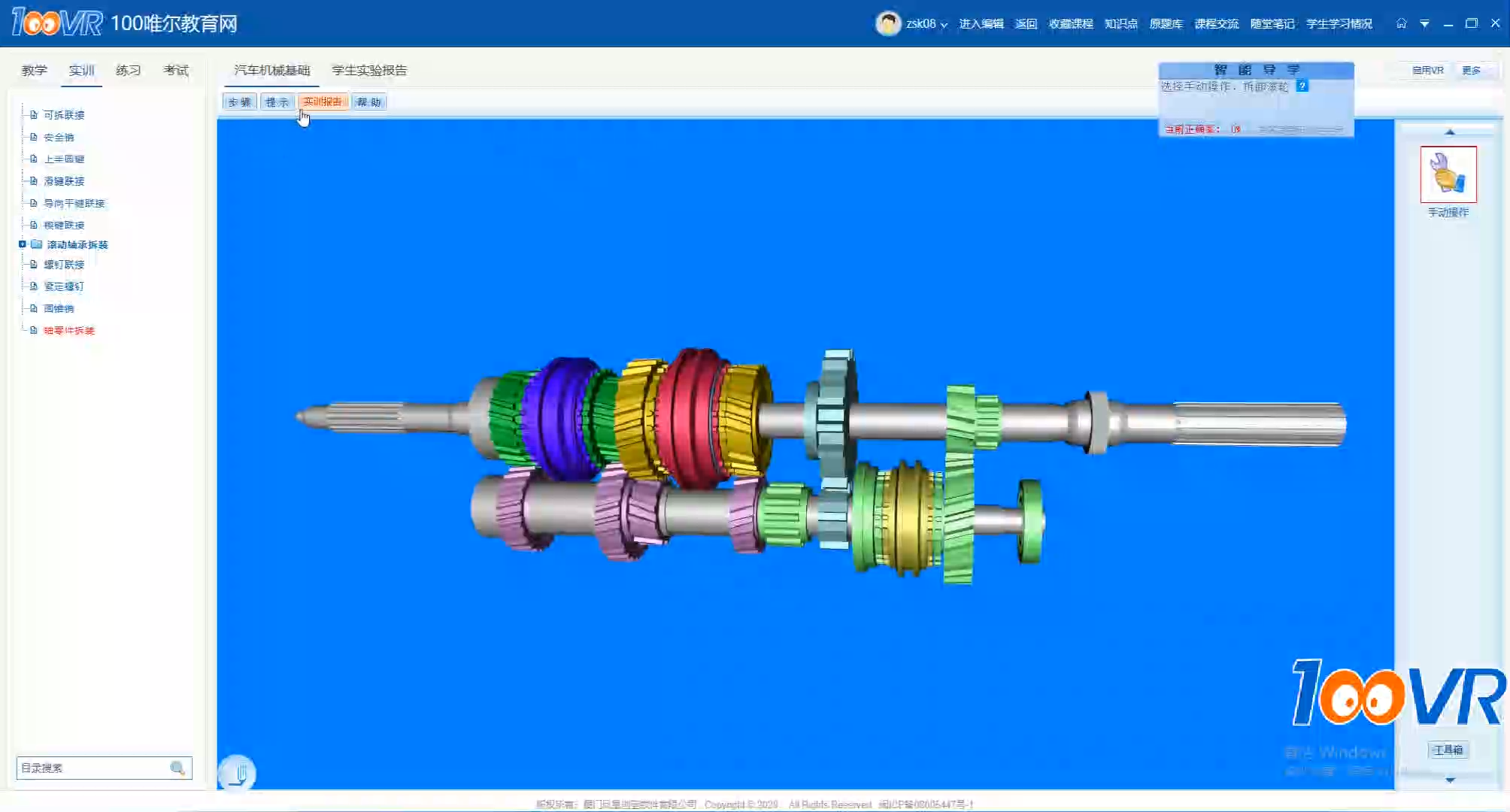Image resolution: width=1510 pixels, height=812 pixels.
Task: Open the 学生实验报告 tab
Action: click(369, 70)
